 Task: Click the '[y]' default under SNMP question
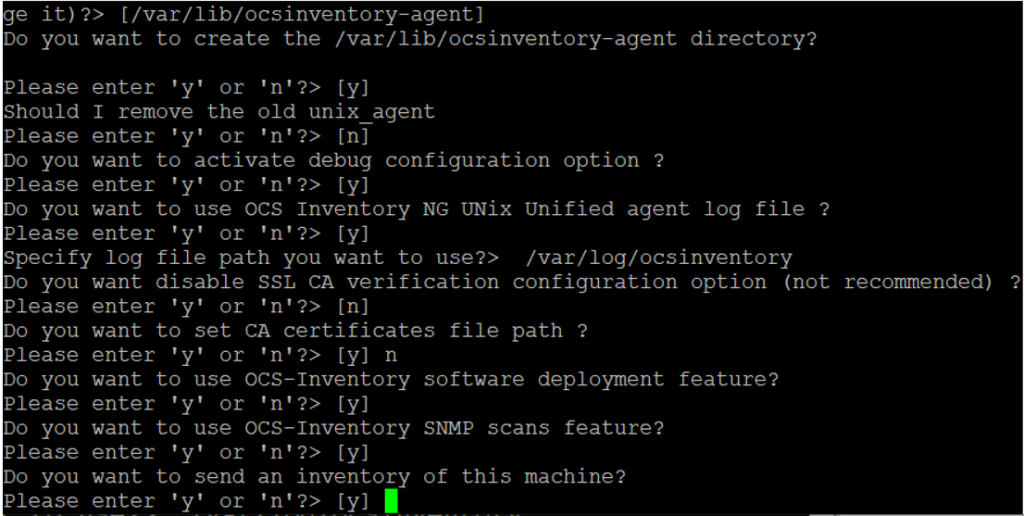click(353, 453)
